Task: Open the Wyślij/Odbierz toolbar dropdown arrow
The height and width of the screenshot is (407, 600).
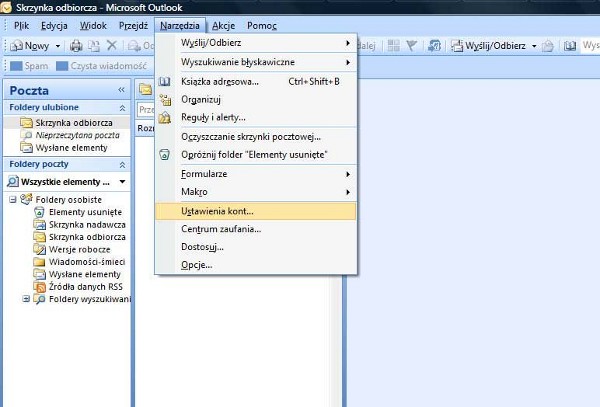Action: pos(534,46)
